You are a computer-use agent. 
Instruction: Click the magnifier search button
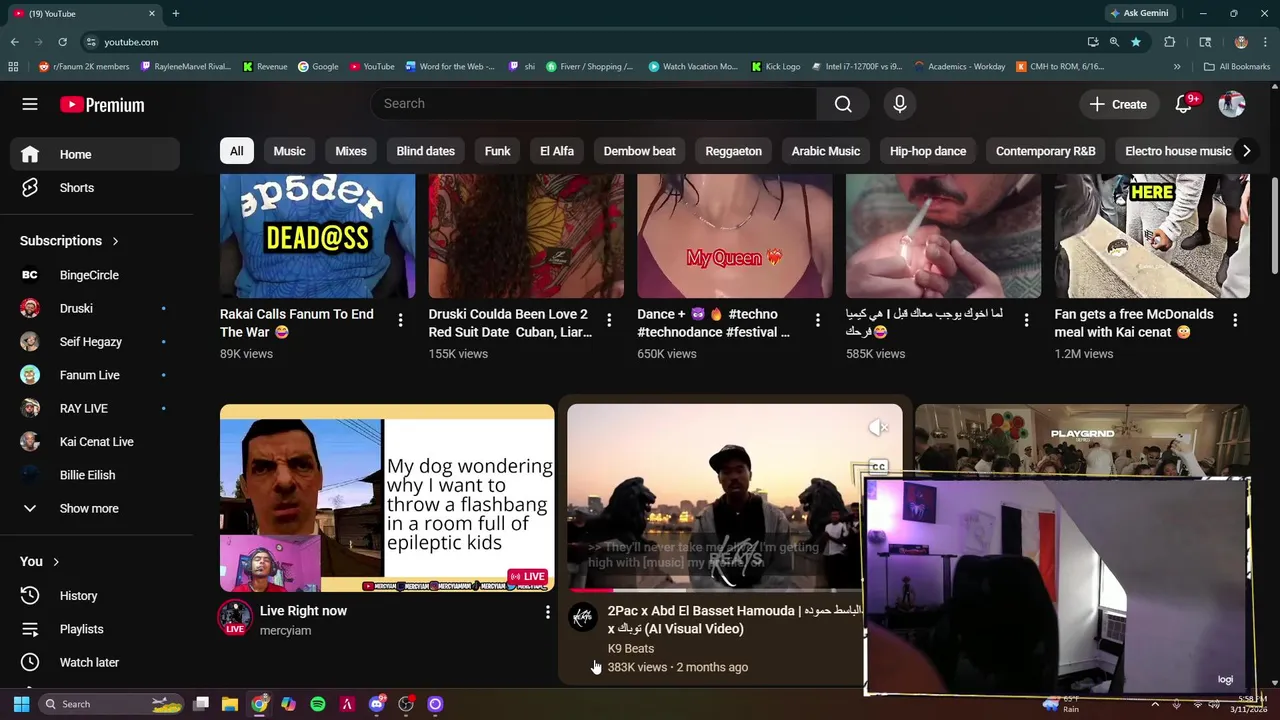[843, 104]
